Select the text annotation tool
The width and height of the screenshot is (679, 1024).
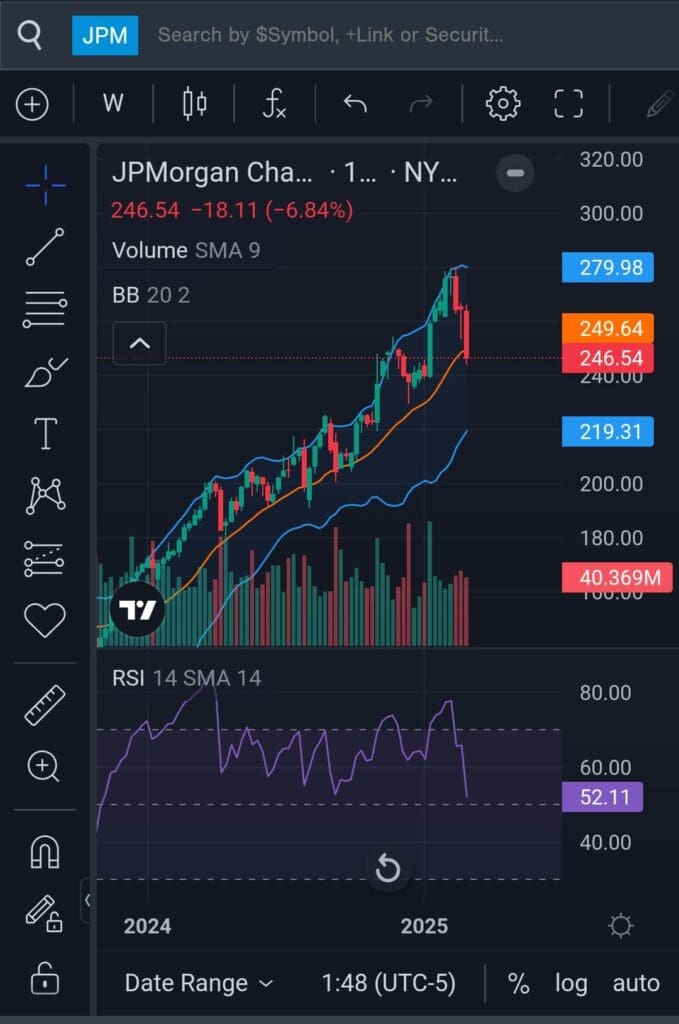pyautogui.click(x=45, y=434)
